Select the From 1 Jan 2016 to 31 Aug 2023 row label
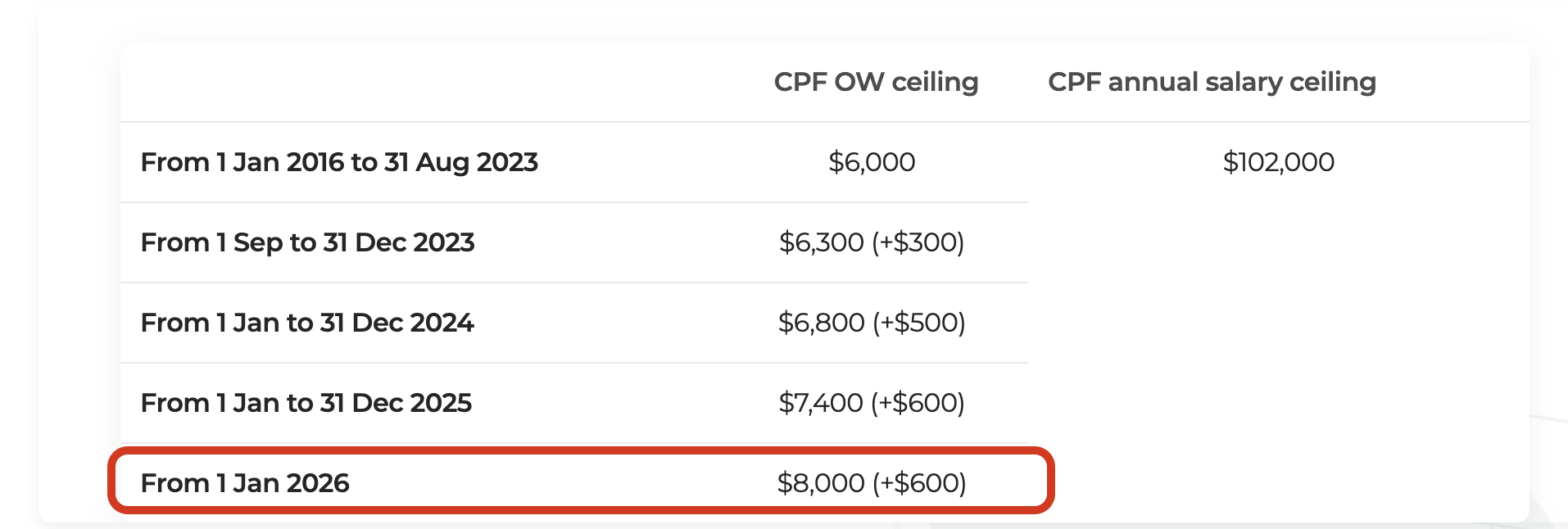This screenshot has height=529, width=1568. [x=339, y=162]
